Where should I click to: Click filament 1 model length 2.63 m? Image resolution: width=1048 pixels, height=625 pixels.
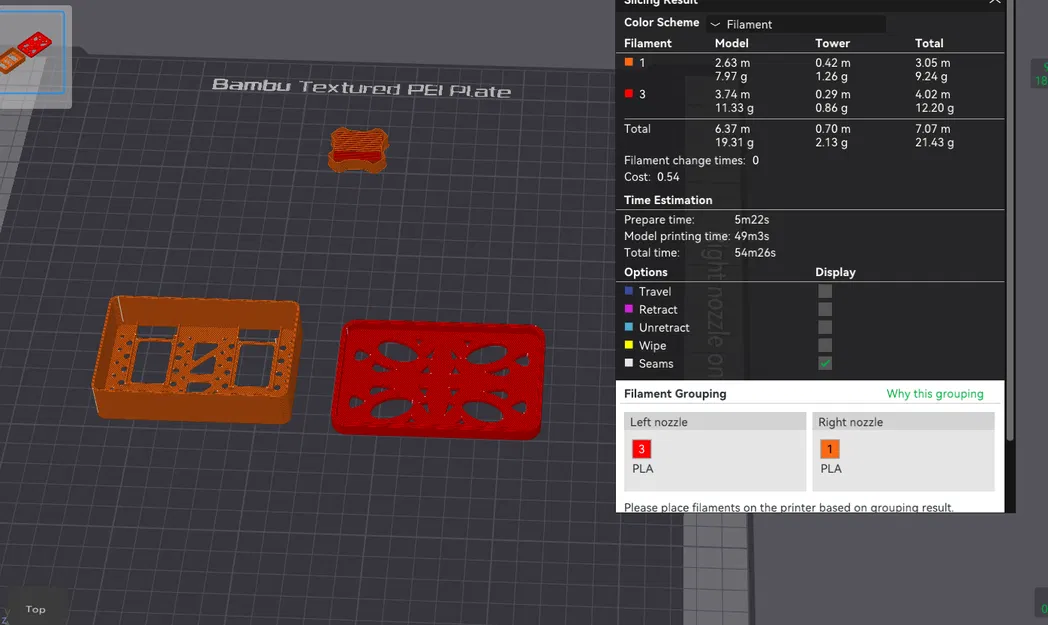[732, 63]
